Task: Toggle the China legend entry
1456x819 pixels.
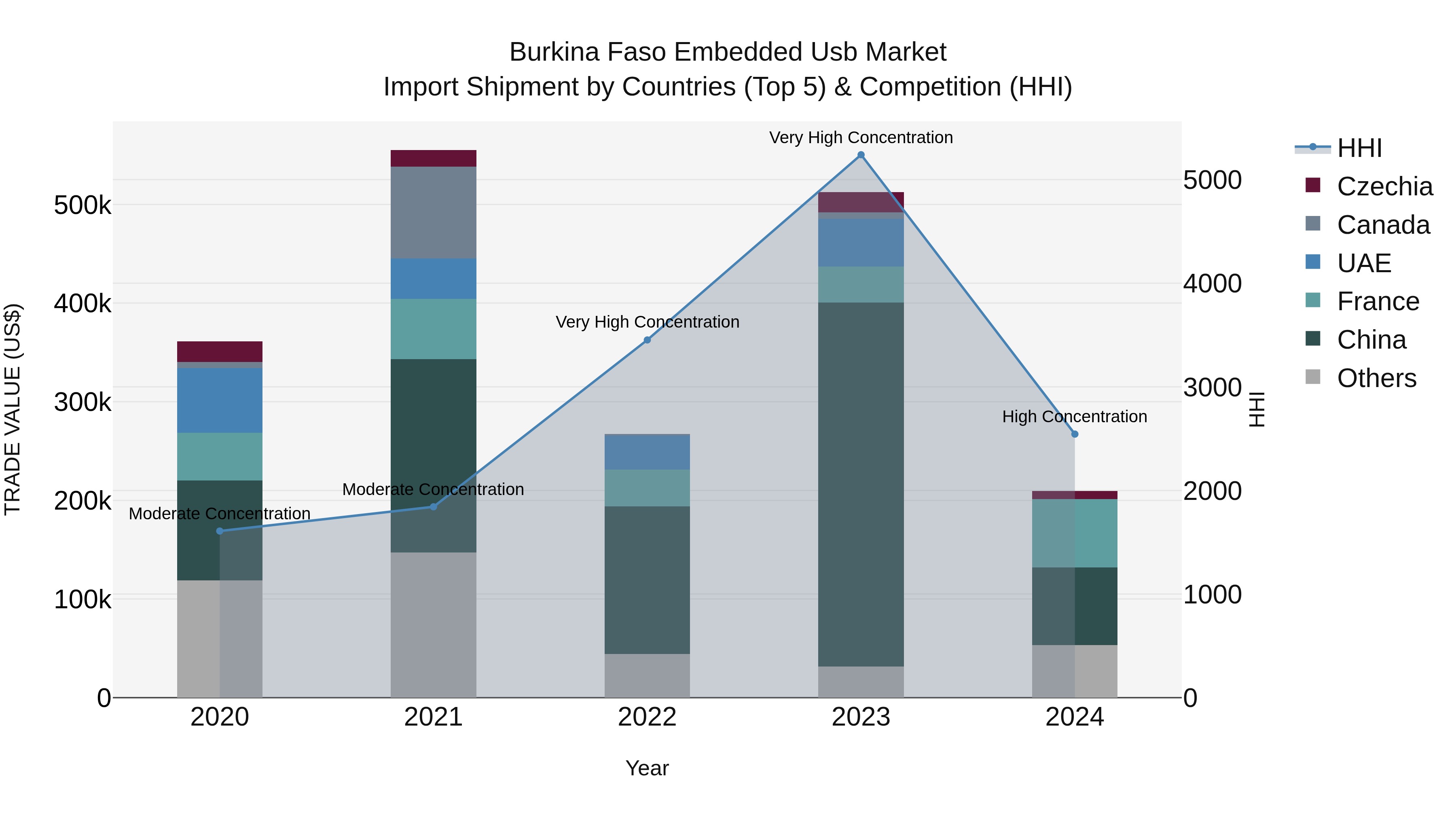Action: (1355, 340)
